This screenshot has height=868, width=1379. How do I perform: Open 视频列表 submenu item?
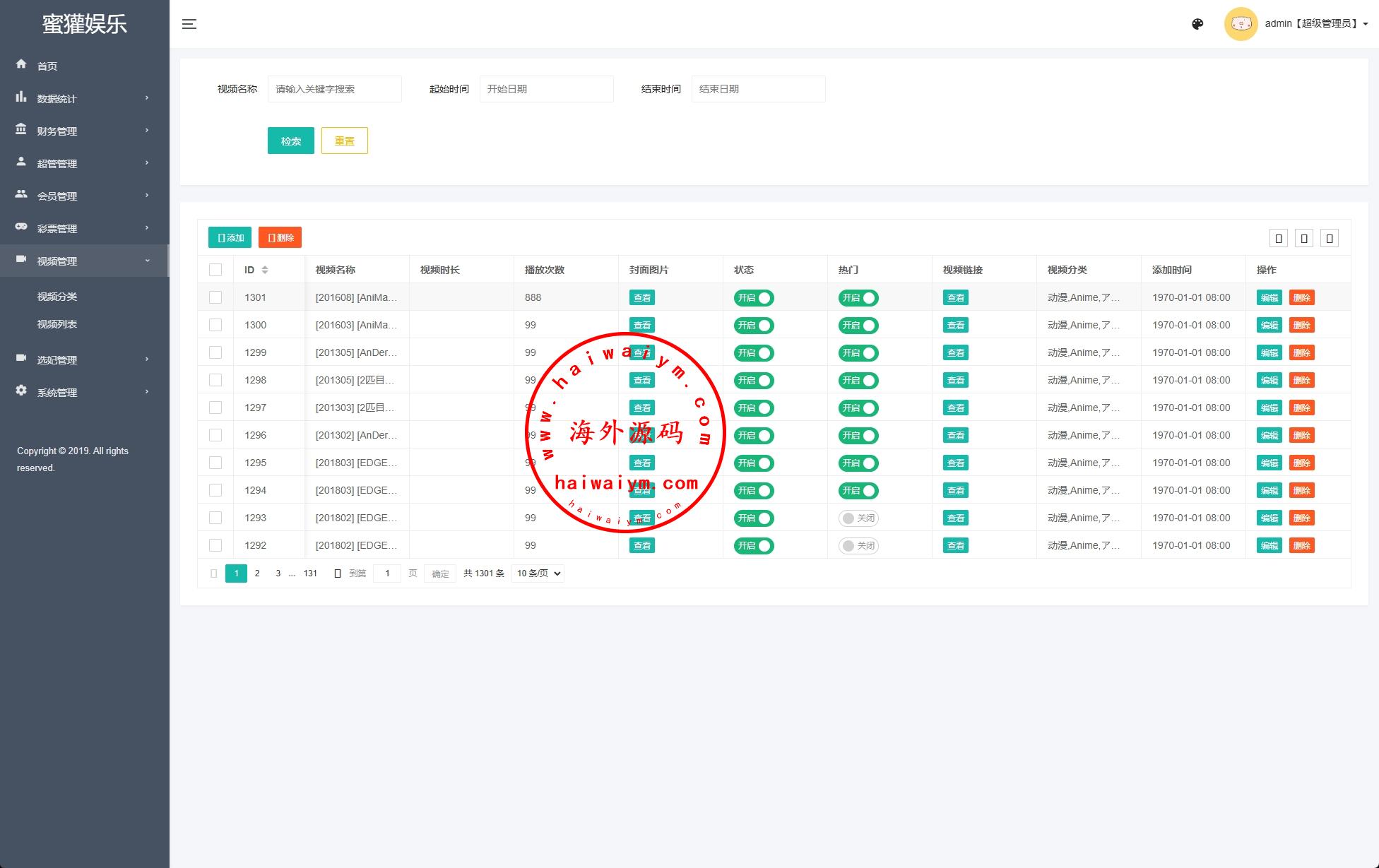(x=57, y=324)
